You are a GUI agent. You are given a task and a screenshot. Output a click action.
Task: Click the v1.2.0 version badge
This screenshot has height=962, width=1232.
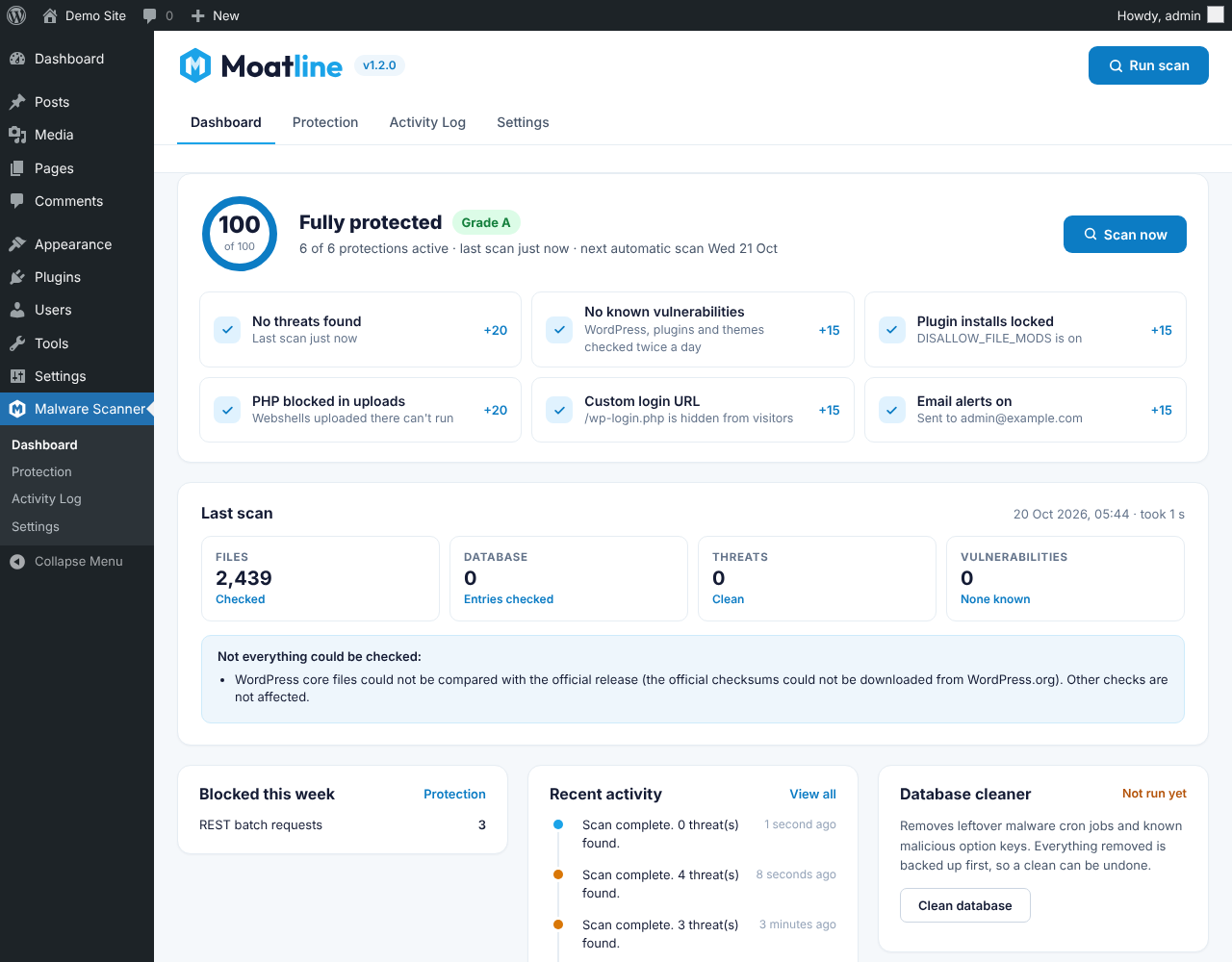tap(379, 65)
